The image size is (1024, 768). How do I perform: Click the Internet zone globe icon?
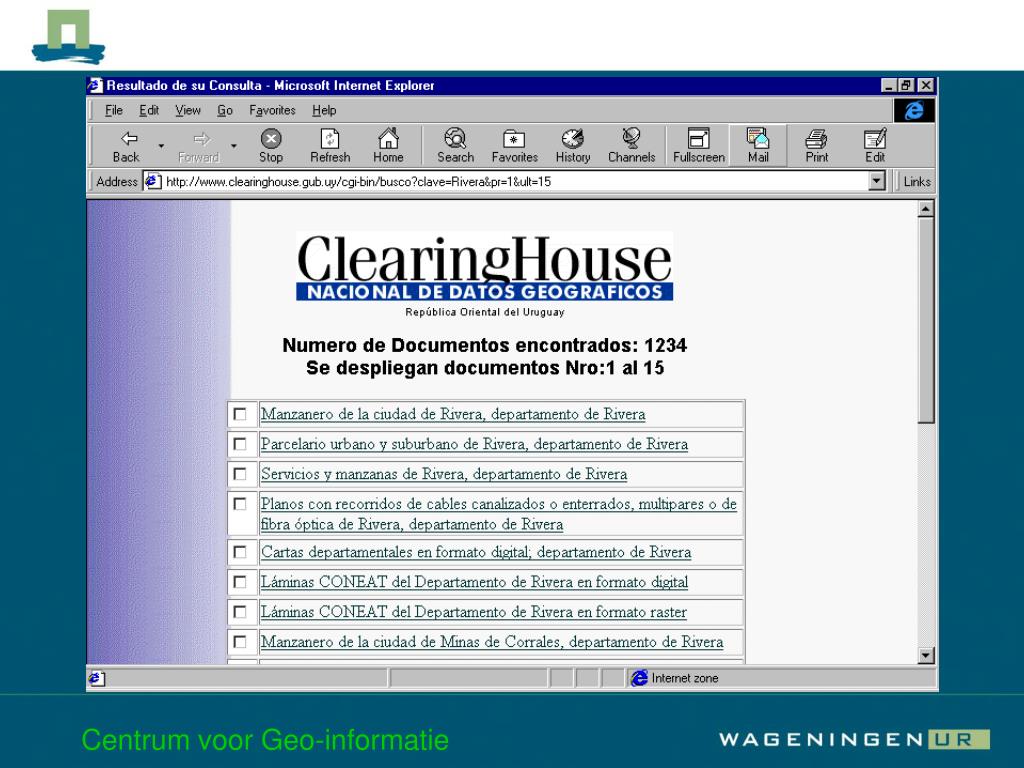pos(639,678)
